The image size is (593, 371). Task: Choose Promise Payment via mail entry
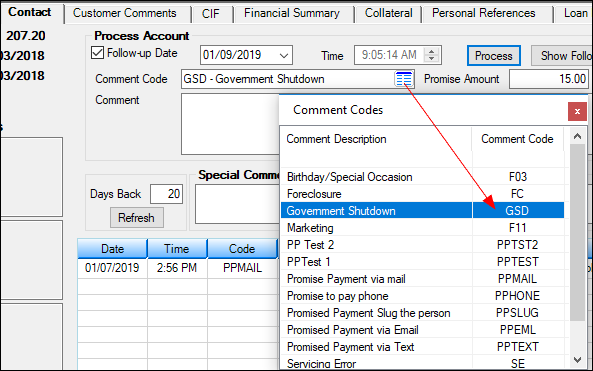click(x=422, y=279)
